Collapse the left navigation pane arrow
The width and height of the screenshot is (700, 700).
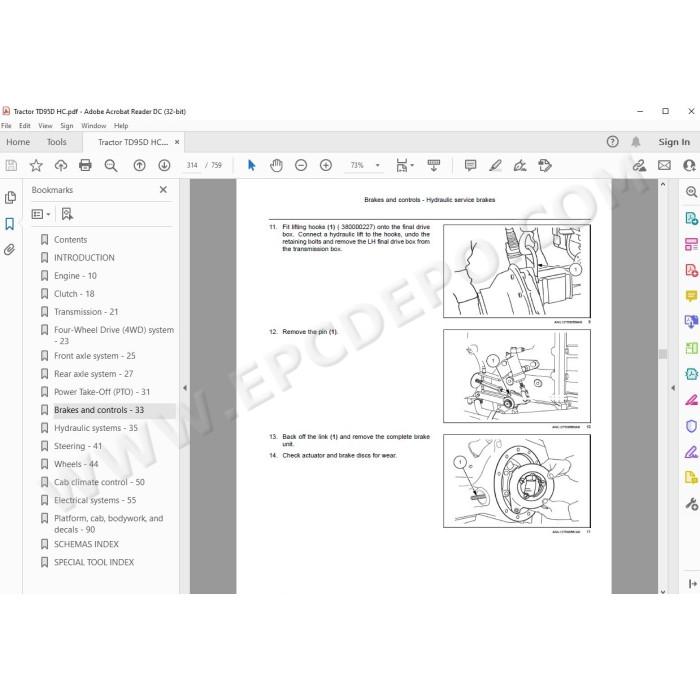pos(184,388)
